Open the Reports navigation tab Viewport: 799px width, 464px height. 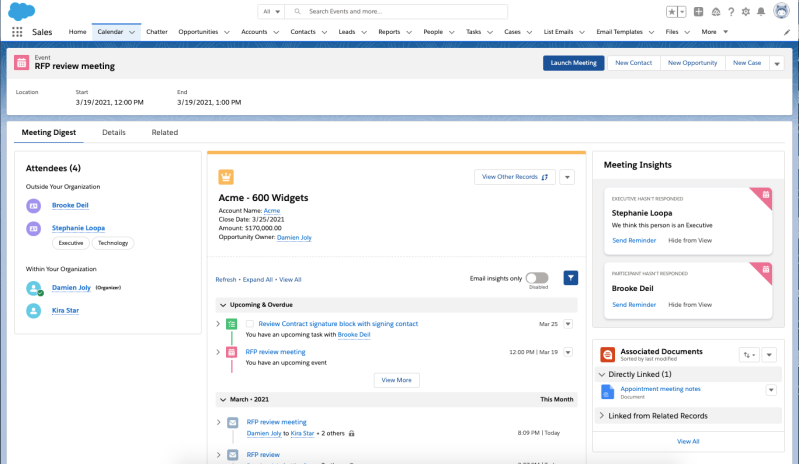point(389,32)
